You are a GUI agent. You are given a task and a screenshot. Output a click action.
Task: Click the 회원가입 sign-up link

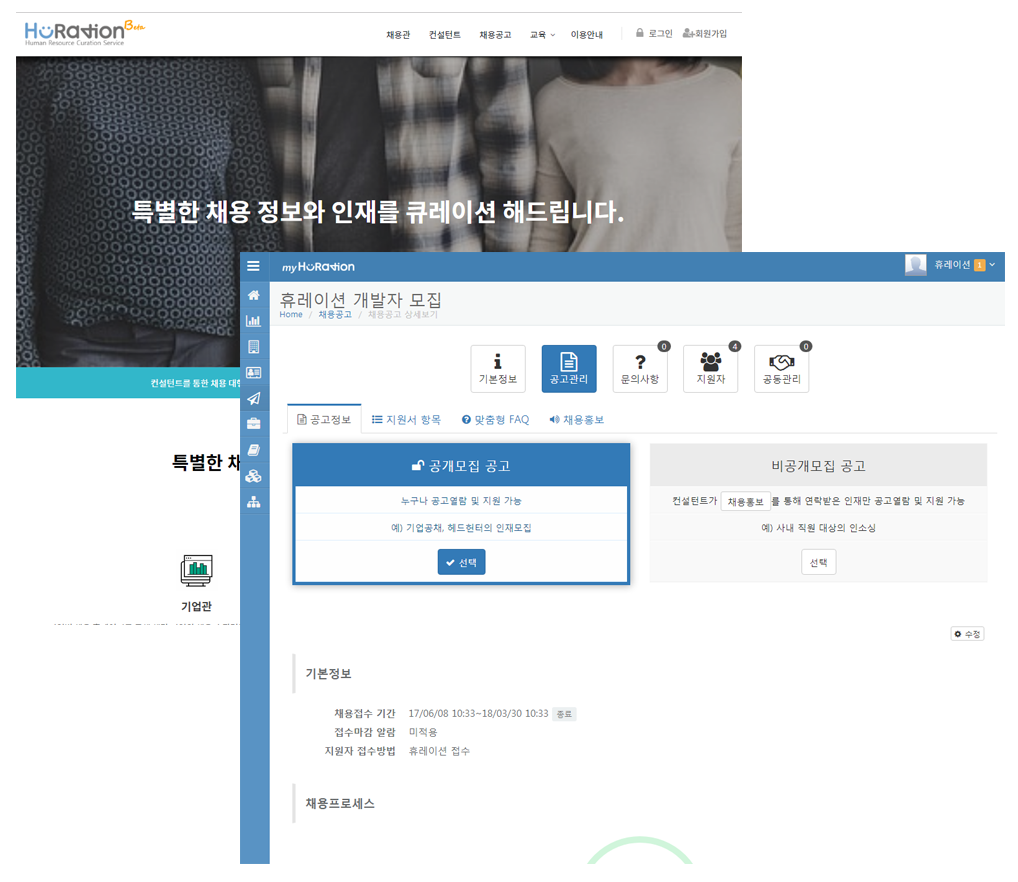[705, 33]
